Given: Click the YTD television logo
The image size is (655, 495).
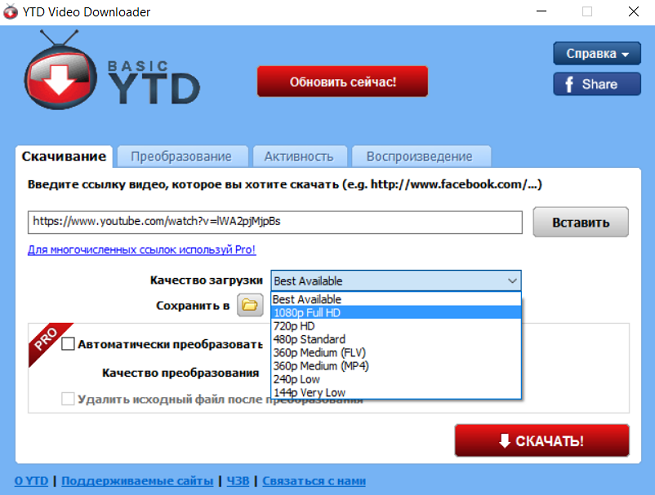Looking at the screenshot, I should point(61,71).
